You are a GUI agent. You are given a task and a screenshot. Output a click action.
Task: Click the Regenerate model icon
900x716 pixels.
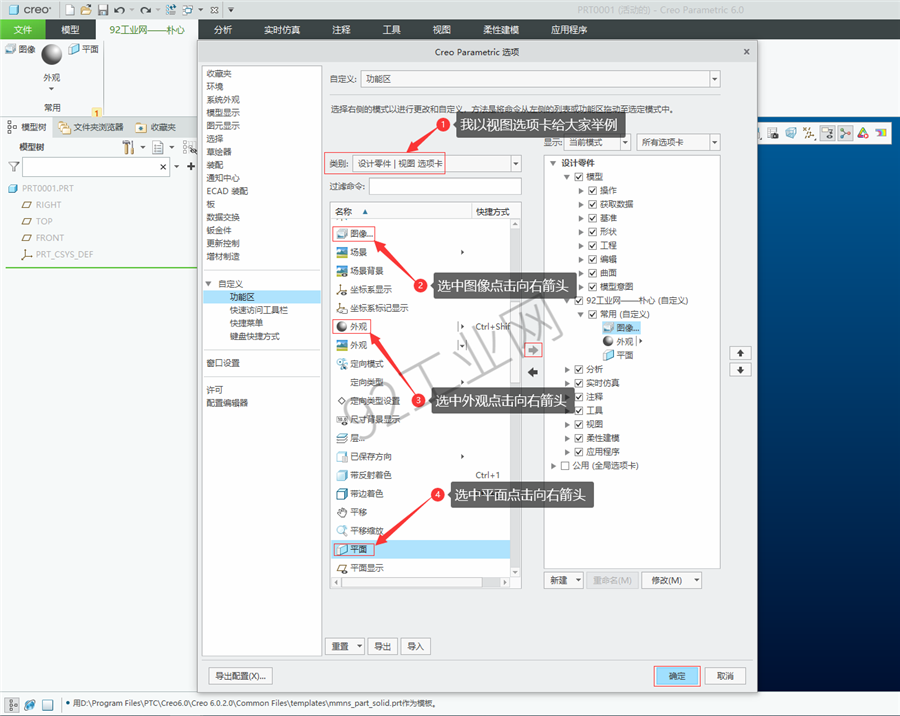tap(170, 10)
